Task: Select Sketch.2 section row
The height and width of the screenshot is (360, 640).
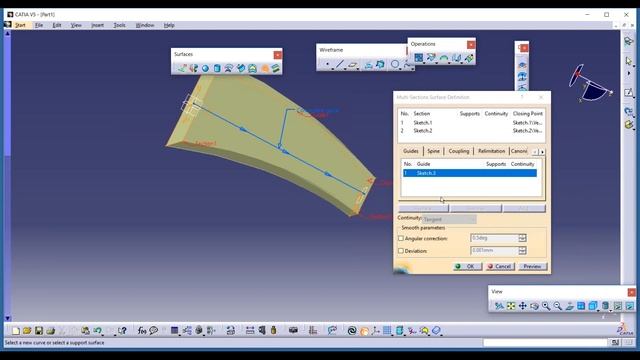Action: [x=471, y=131]
